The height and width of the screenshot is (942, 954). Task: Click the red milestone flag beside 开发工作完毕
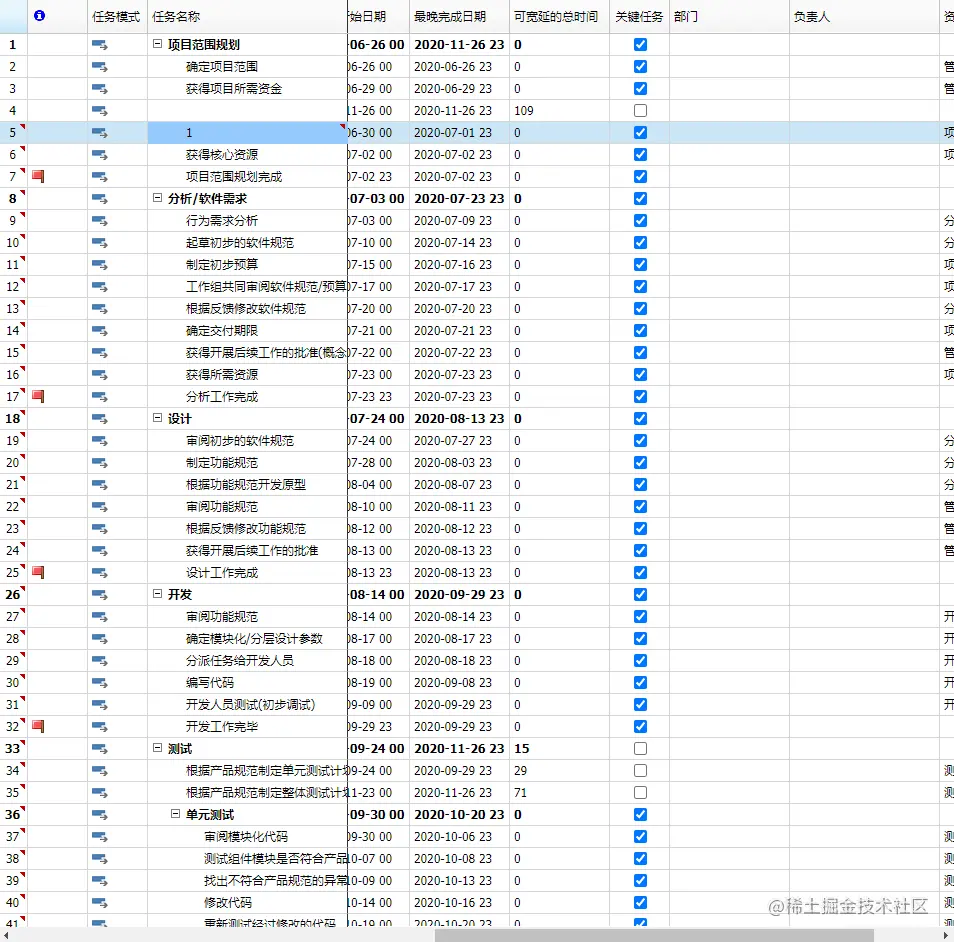point(37,726)
